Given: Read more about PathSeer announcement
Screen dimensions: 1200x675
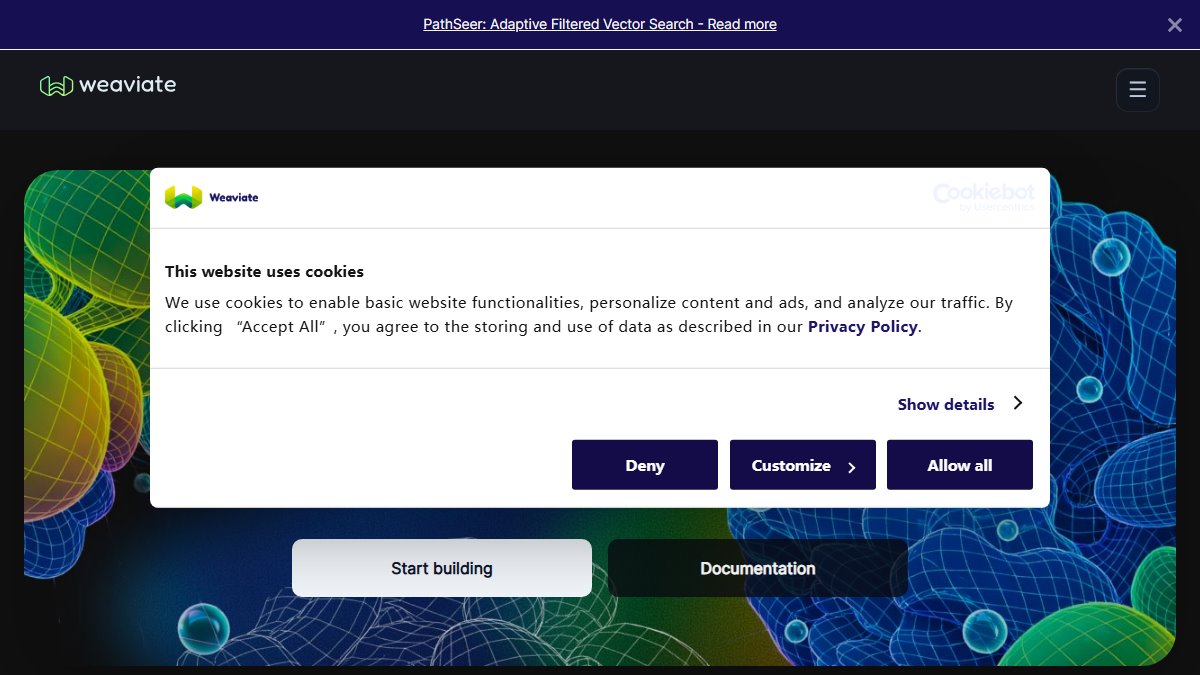Looking at the screenshot, I should (600, 24).
